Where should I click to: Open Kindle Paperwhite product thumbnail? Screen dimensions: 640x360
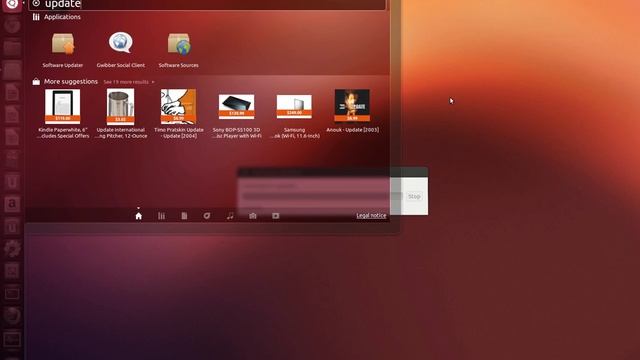point(63,107)
